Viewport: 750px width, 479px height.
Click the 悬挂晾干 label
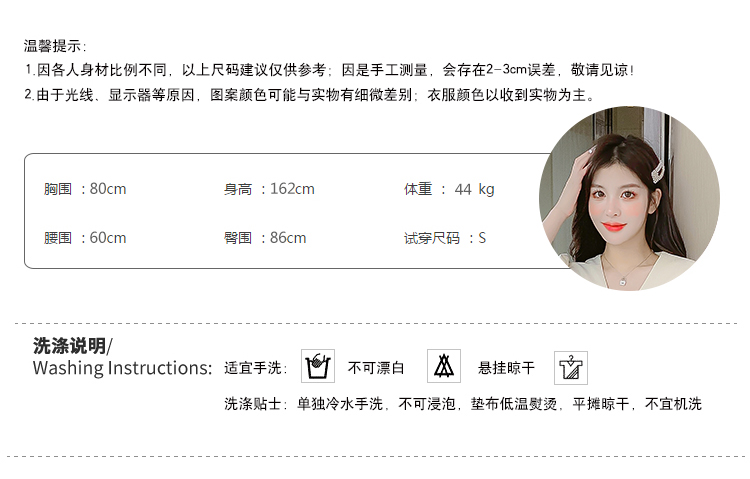506,368
